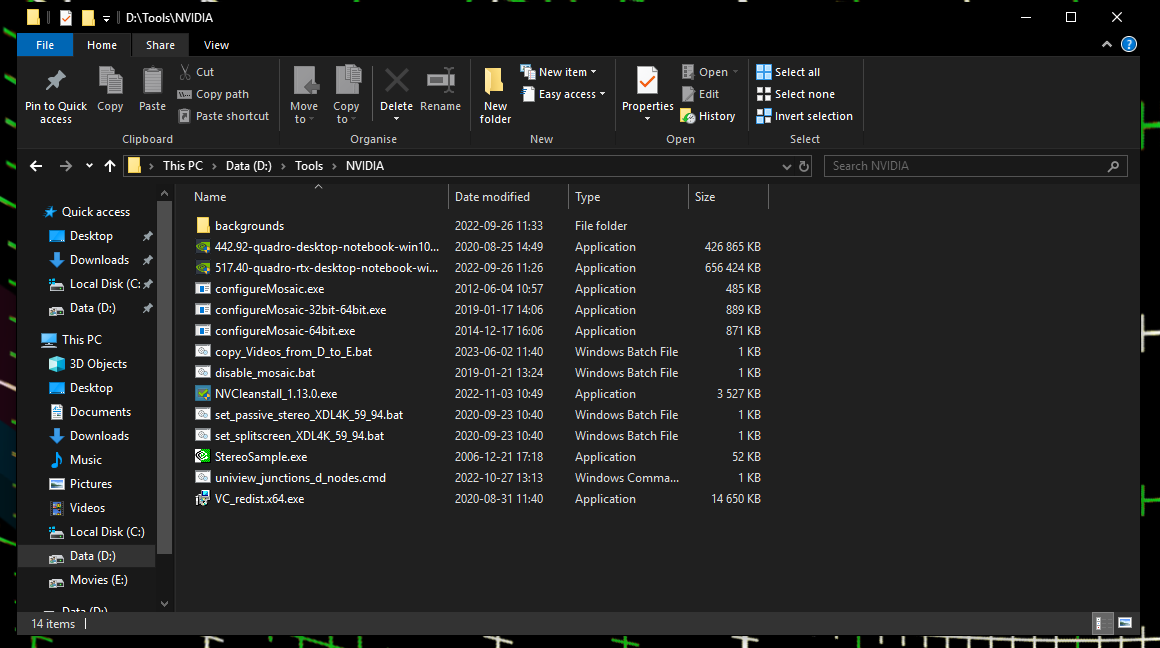Select configureMosaic-64bit.exe

[285, 331]
